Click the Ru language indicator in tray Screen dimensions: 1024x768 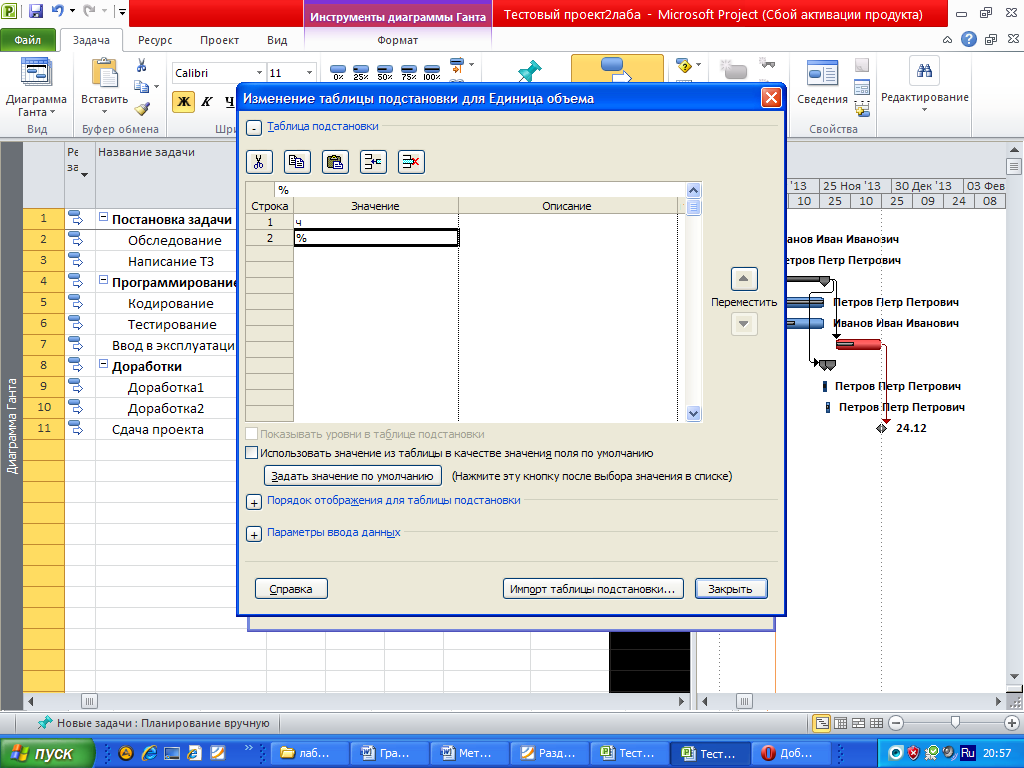click(968, 753)
